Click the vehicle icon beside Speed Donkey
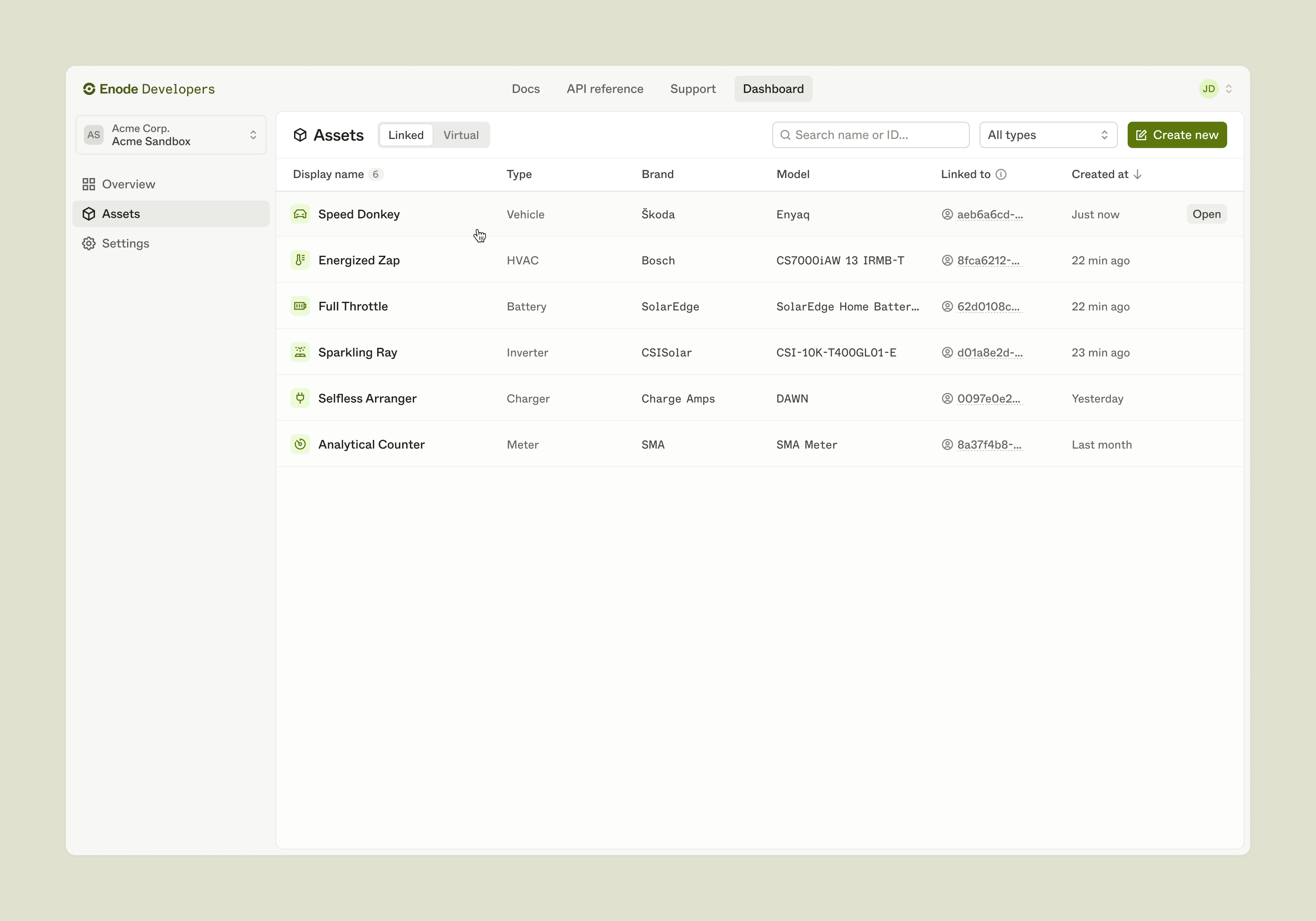The height and width of the screenshot is (921, 1316). pos(300,214)
